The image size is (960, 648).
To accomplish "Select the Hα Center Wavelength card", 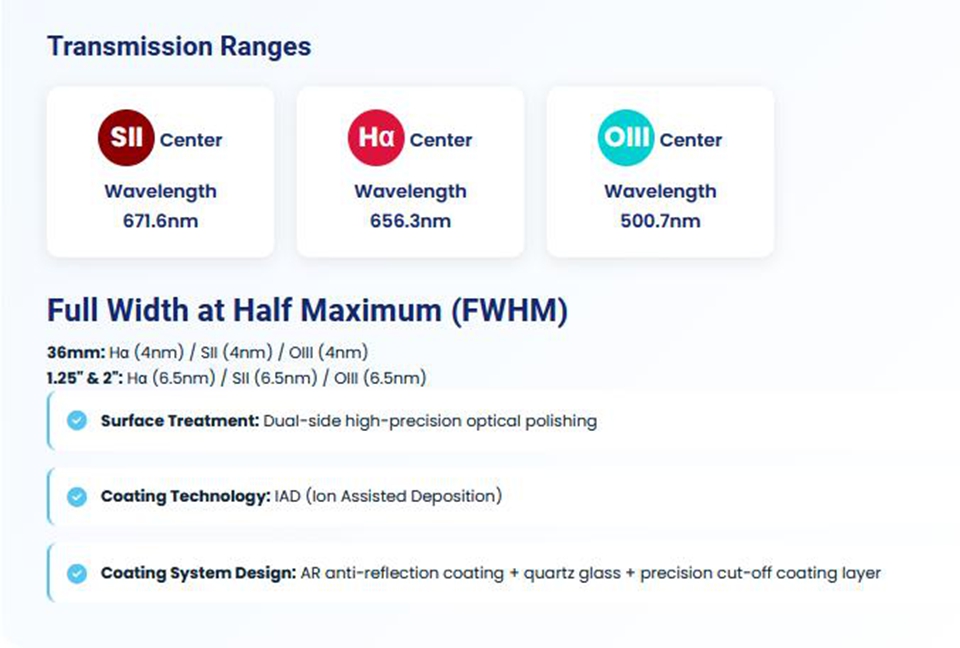I will [410, 172].
